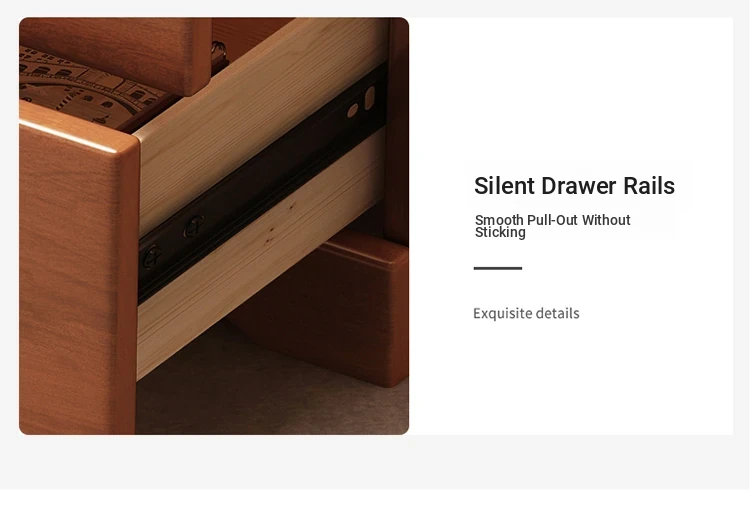Click the "Exquisite details" caption text
This screenshot has width=750, height=514.
click(526, 314)
